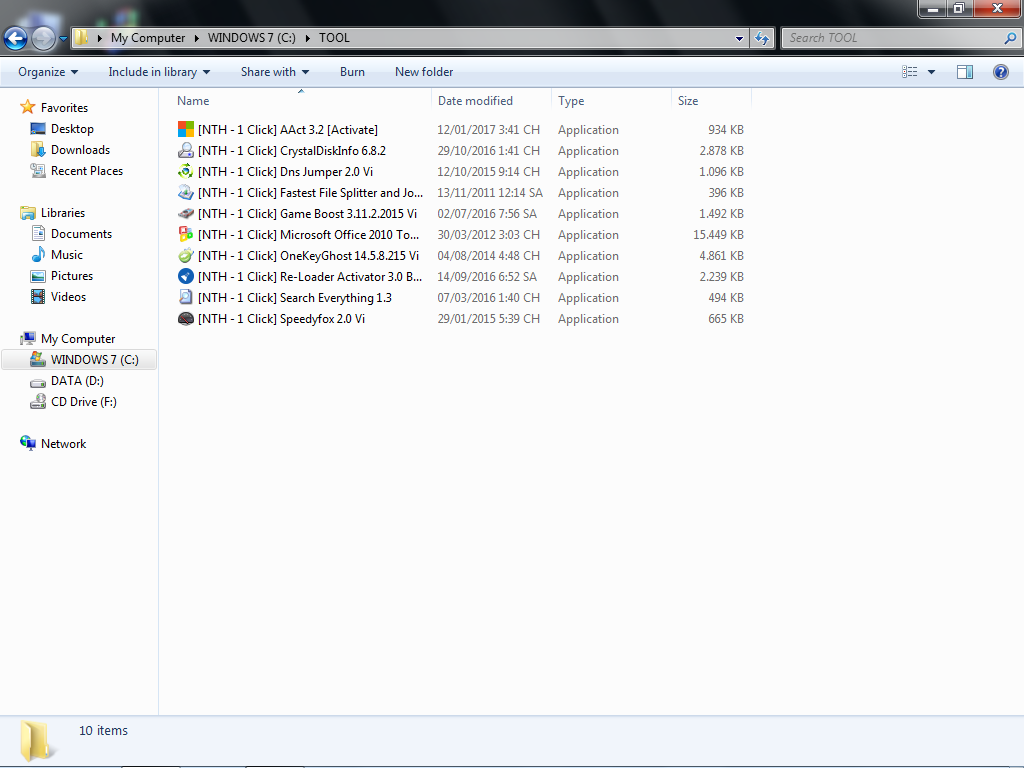Click the Speedyfox 2.0 Vi icon
1024x768 pixels.
(186, 319)
